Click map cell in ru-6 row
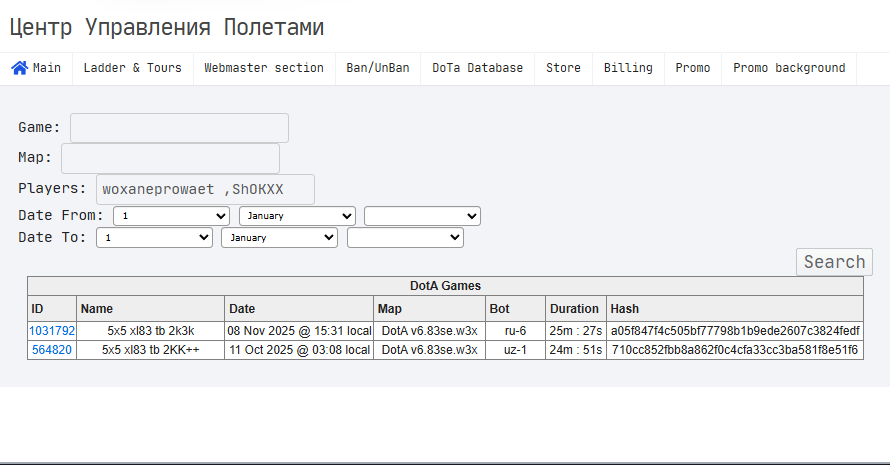 [x=430, y=331]
